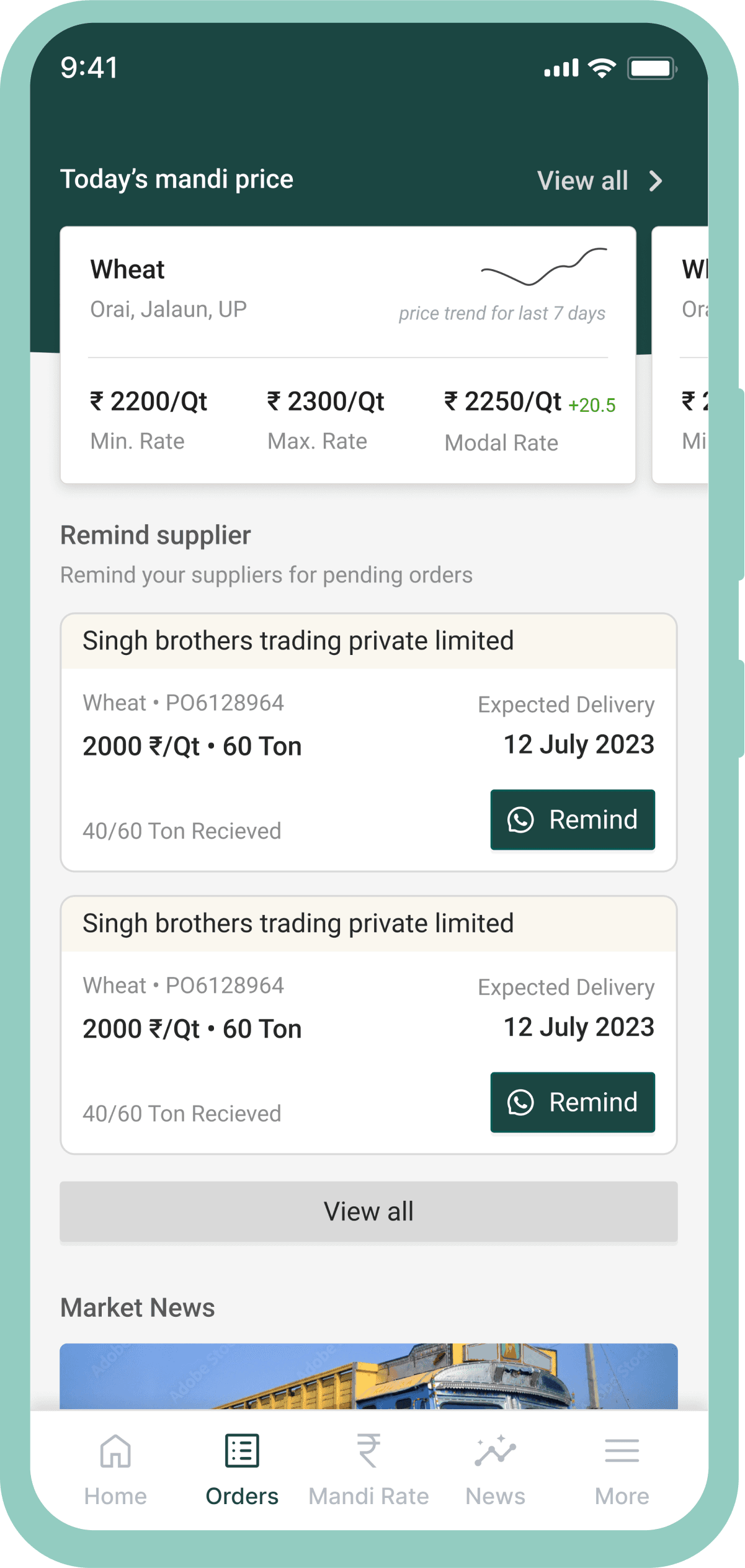The image size is (745, 1568).
Task: Open the Market News truck image
Action: click(368, 1376)
